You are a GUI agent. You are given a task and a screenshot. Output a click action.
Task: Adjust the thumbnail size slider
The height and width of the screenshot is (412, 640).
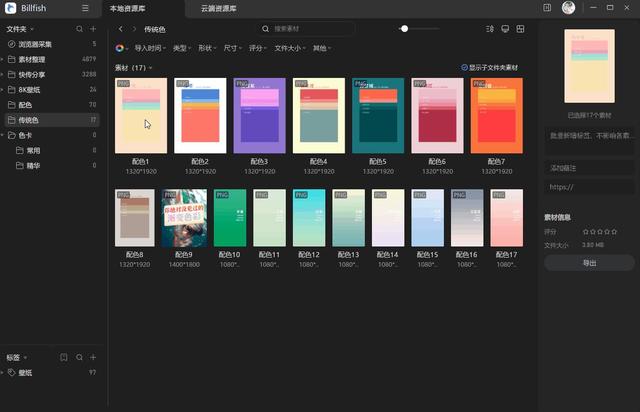tap(404, 29)
